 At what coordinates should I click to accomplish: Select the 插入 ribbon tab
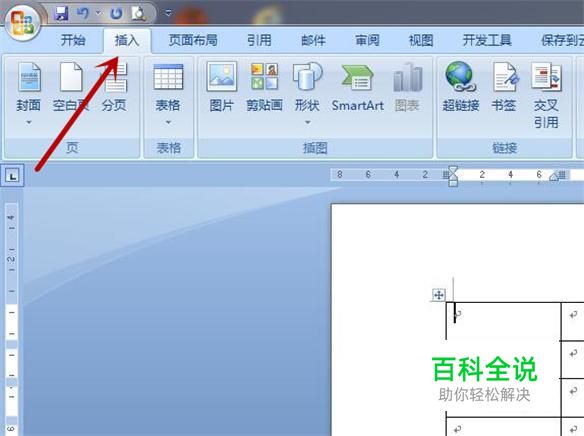127,40
